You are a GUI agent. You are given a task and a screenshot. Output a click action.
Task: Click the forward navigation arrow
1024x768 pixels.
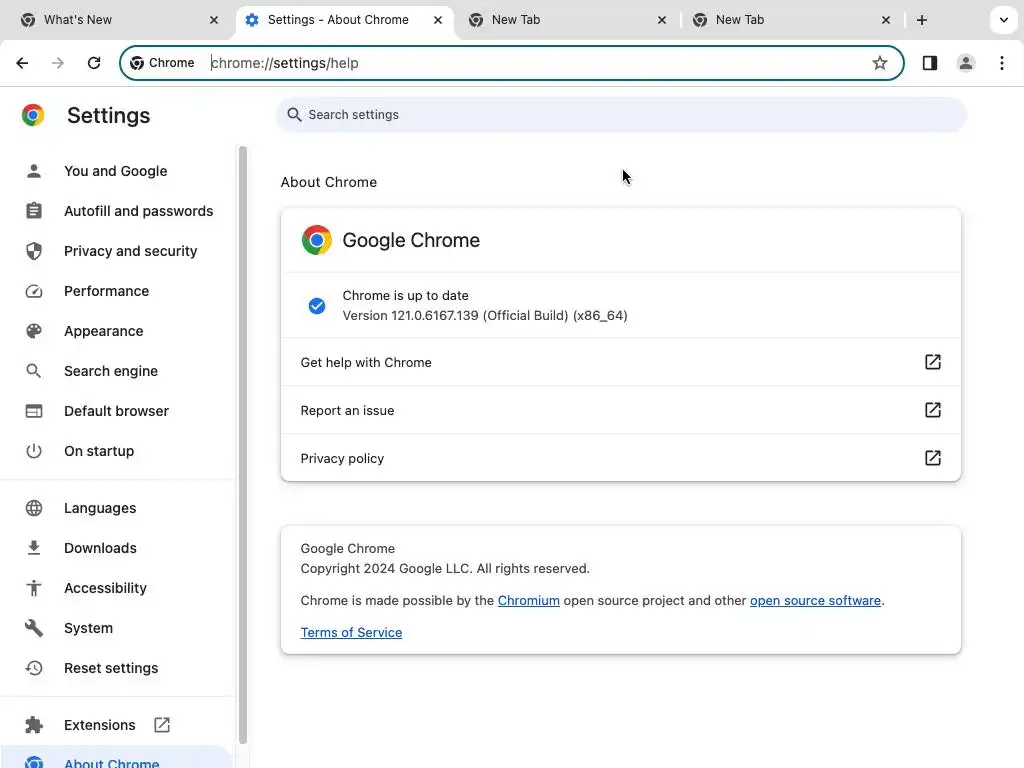point(57,63)
